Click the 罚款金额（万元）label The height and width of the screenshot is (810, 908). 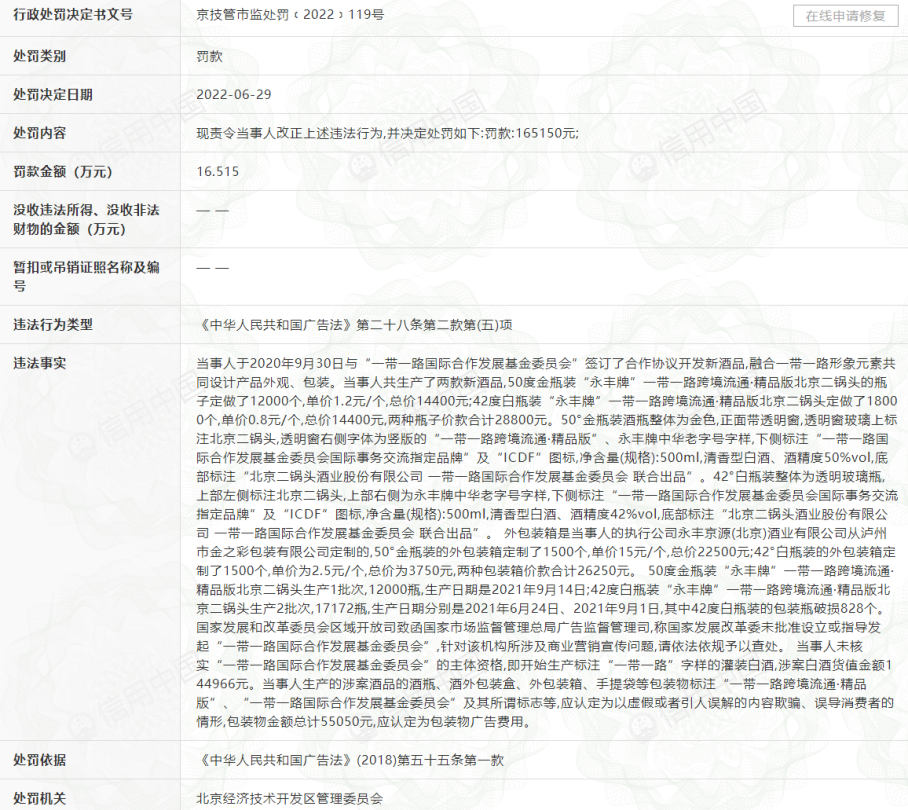click(63, 171)
